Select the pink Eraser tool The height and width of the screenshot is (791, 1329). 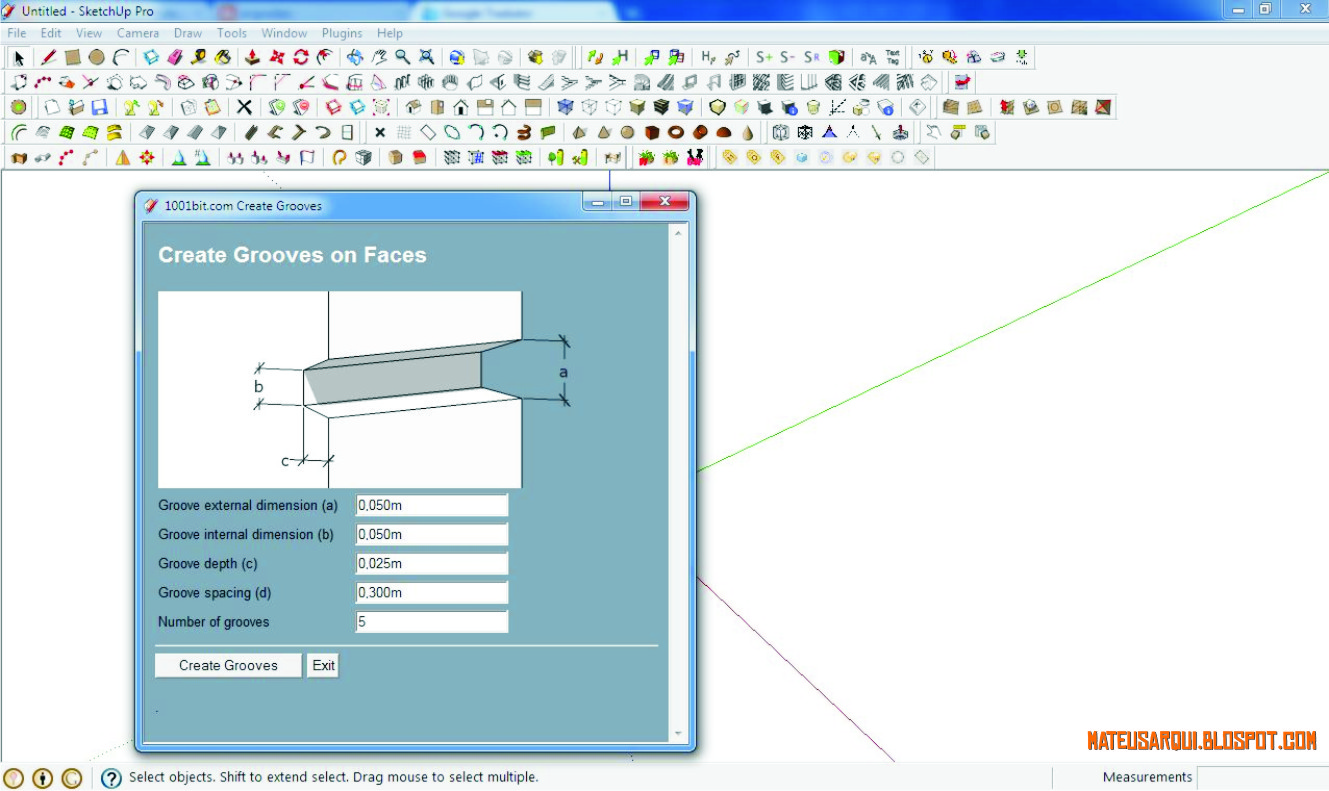pyautogui.click(x=175, y=57)
